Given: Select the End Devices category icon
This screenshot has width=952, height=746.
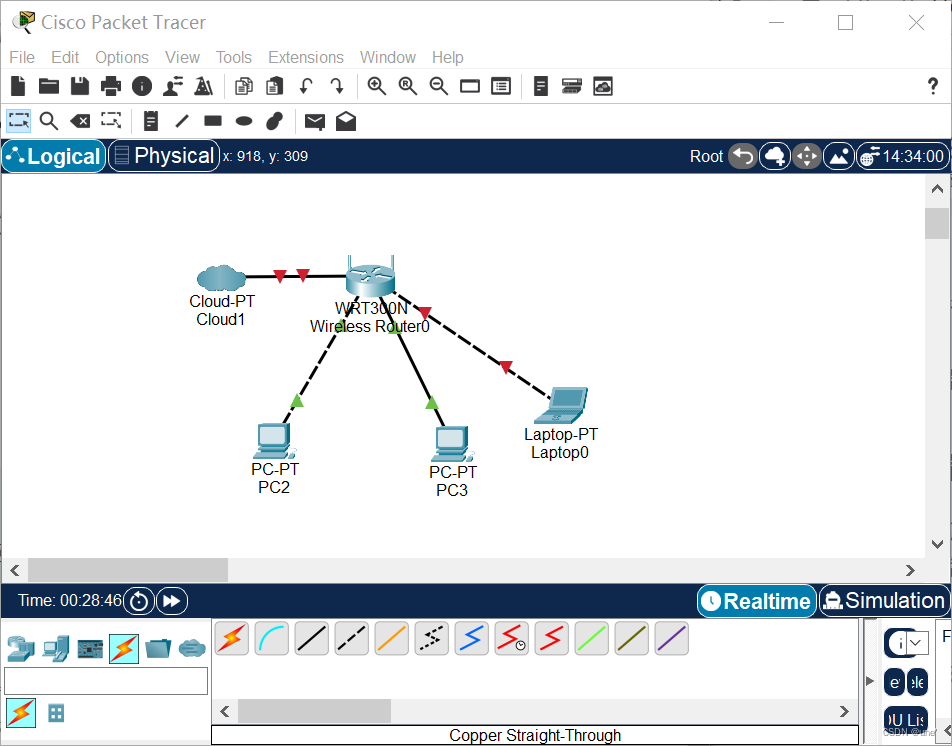Looking at the screenshot, I should click(x=55, y=648).
